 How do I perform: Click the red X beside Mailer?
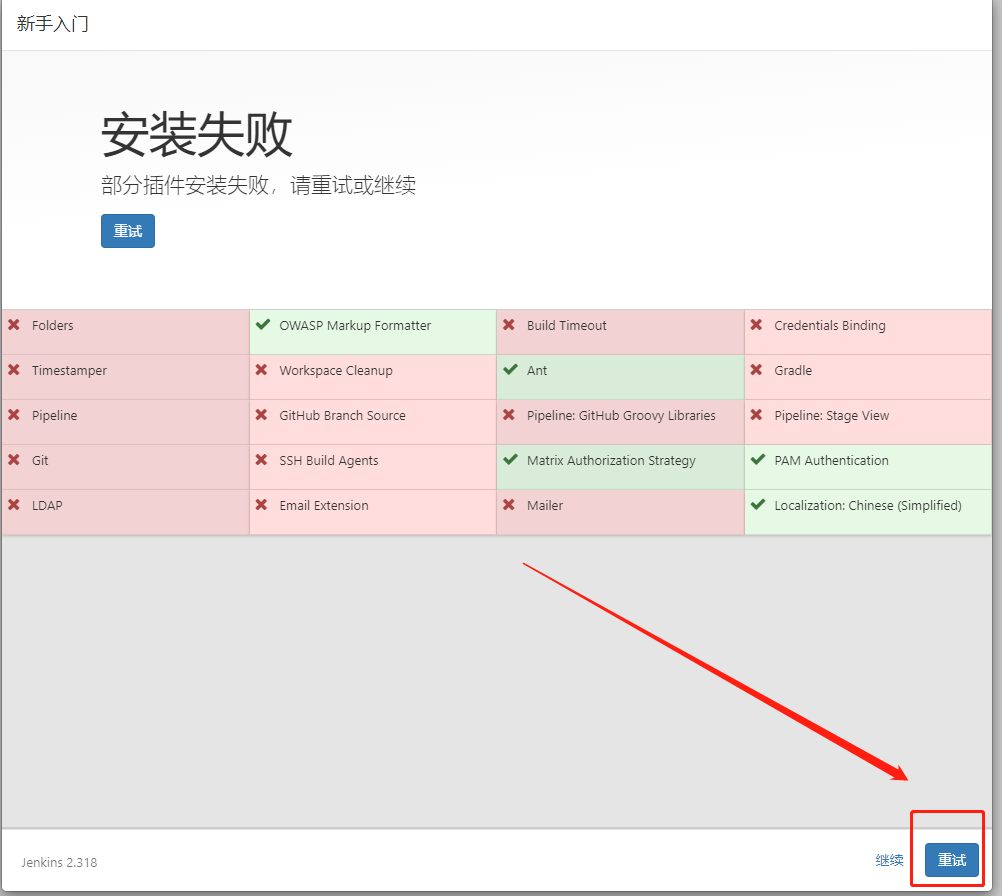pyautogui.click(x=509, y=505)
